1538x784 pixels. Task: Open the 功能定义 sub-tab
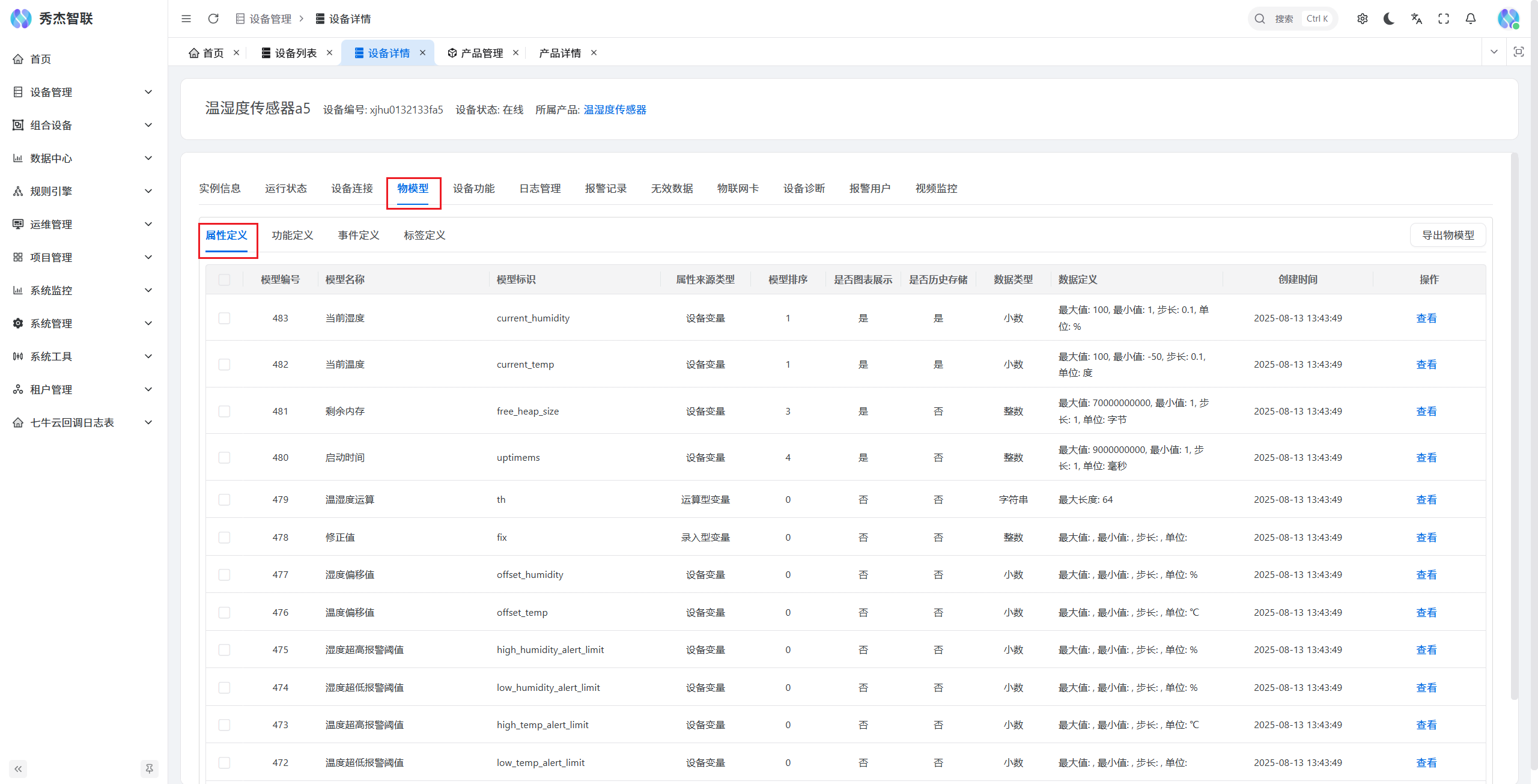(x=292, y=236)
